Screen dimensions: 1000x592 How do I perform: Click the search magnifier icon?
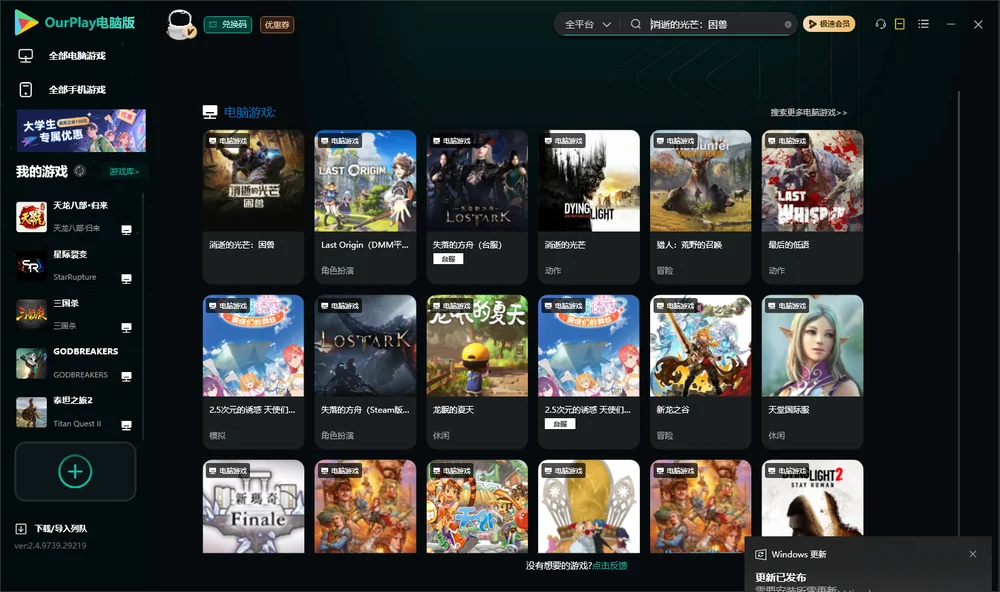click(635, 24)
